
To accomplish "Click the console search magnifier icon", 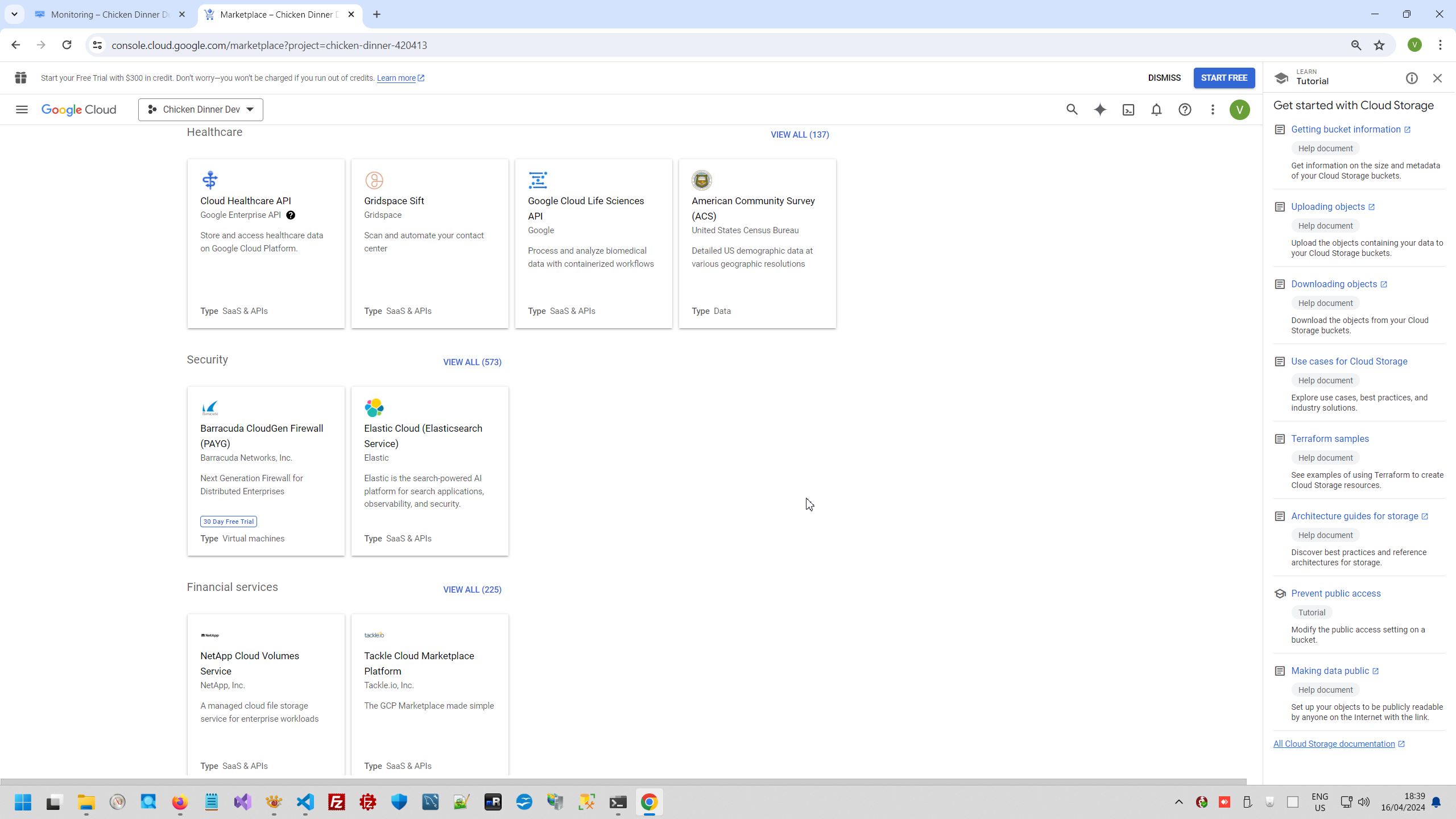I will [1072, 110].
